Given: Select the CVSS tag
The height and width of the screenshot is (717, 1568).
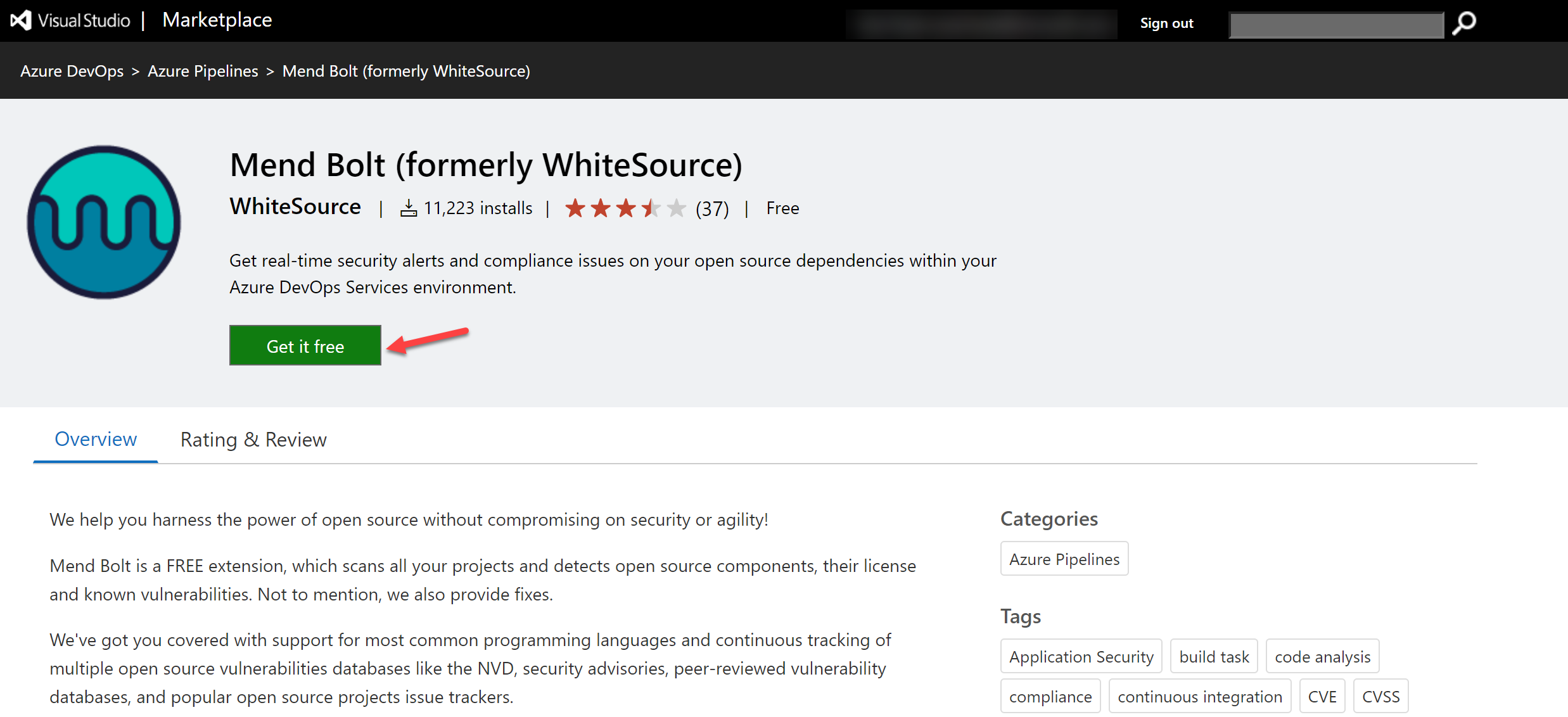Looking at the screenshot, I should point(1381,696).
